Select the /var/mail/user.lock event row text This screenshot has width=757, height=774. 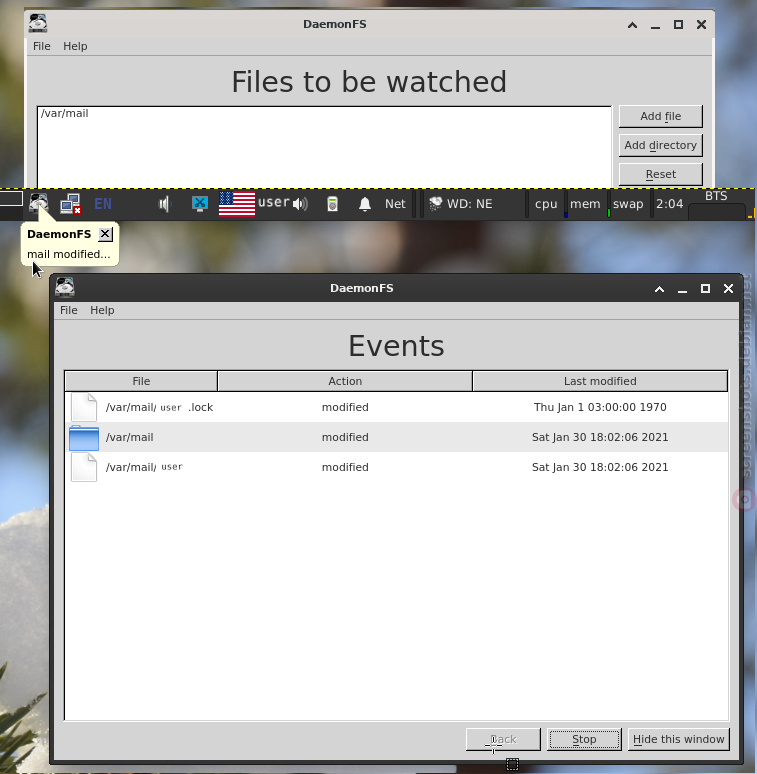point(159,407)
